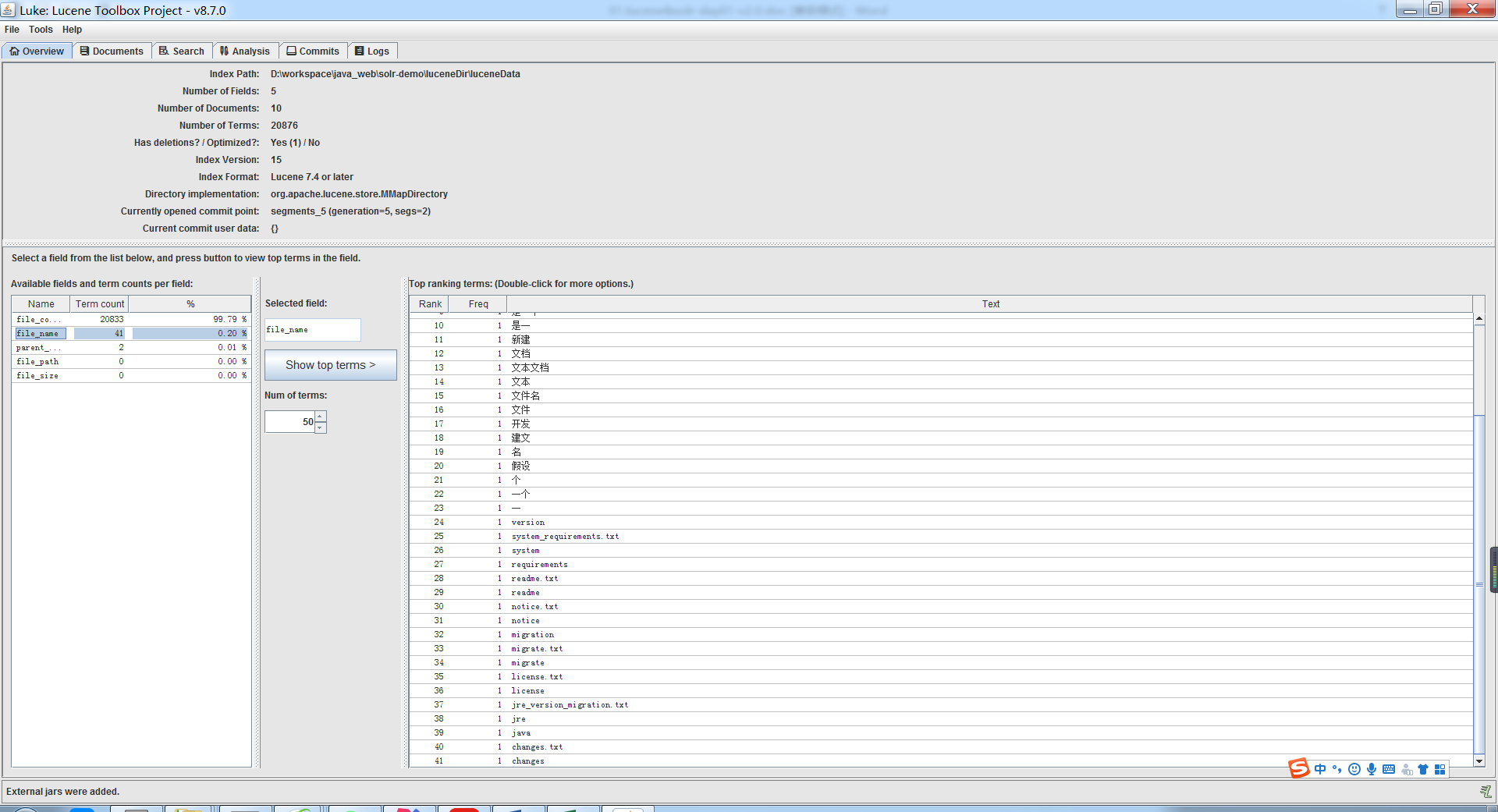Click the 'External jars were added.' status message

62,792
